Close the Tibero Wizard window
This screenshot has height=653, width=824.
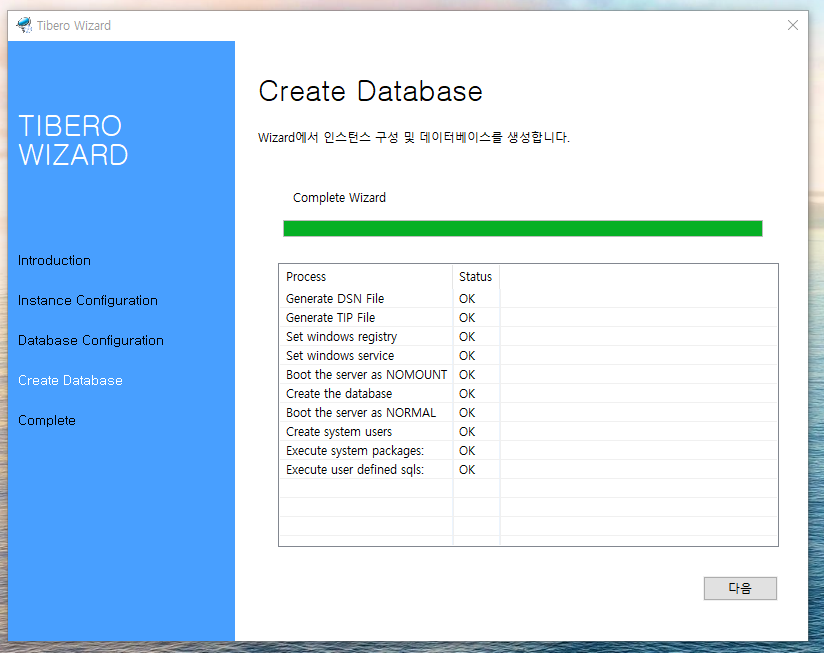(792, 25)
